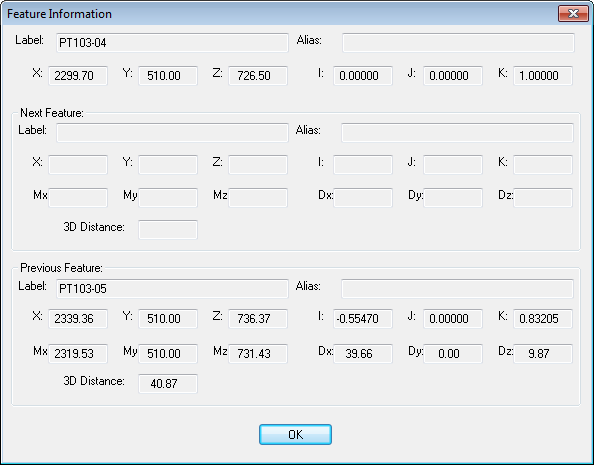594x465 pixels.
Task: Click the Previous Feature X field 2339.36
Action: 78,318
